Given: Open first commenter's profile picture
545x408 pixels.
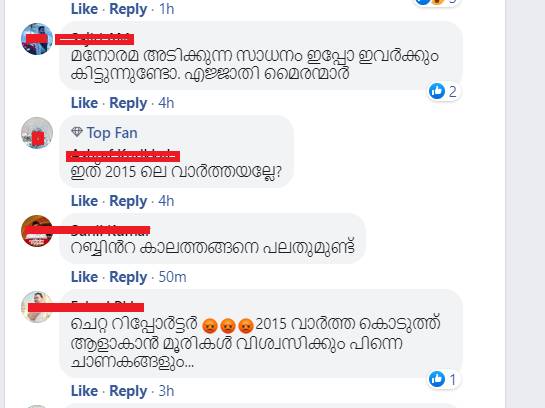Looking at the screenshot, I should [37, 39].
